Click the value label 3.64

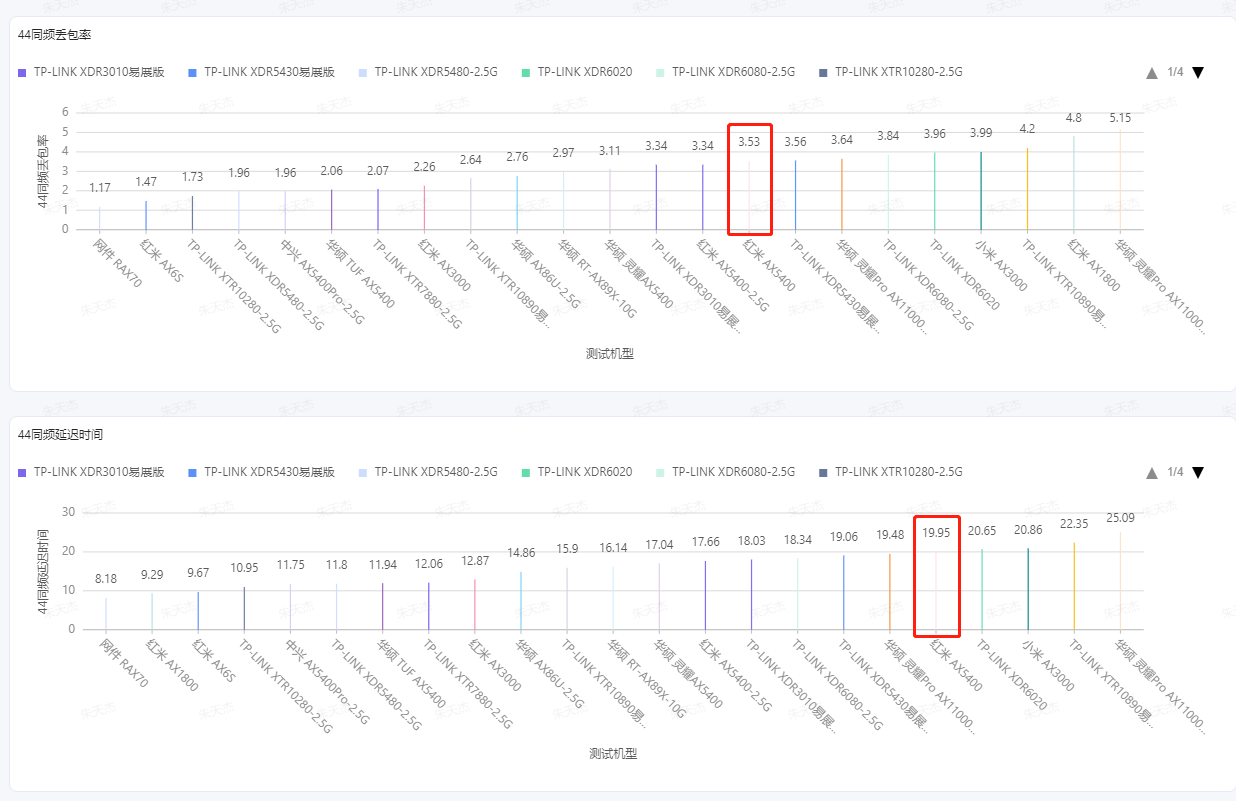(x=842, y=140)
